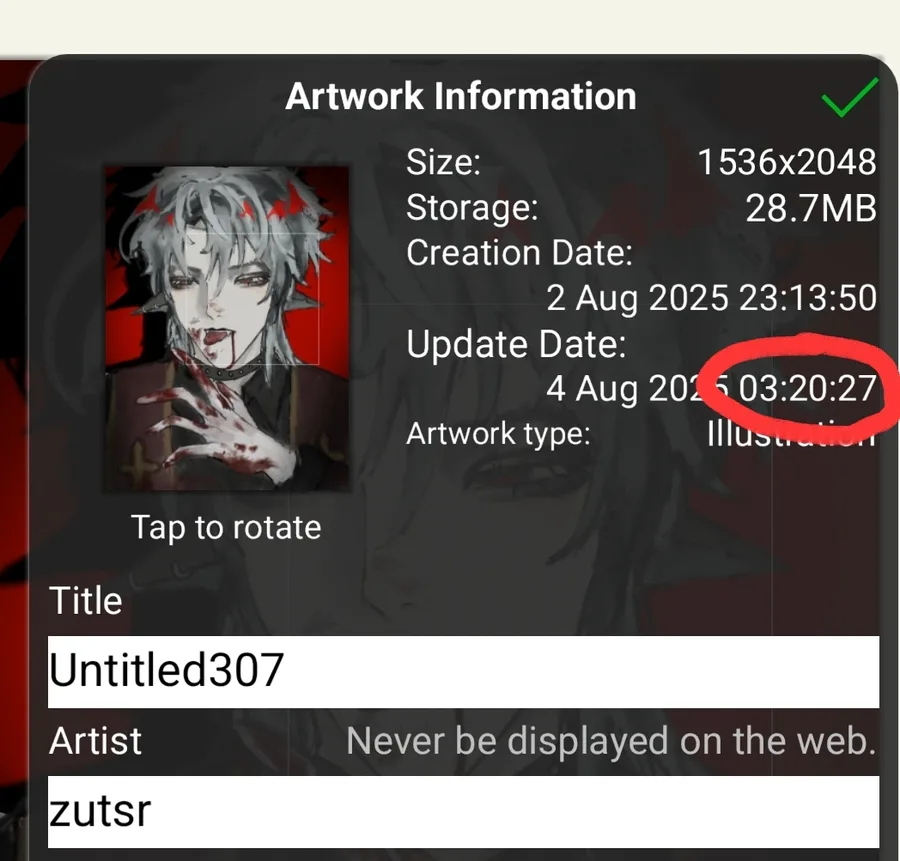Click the creation date 2 Aug 2025 23:13:50
The image size is (900, 861).
point(711,298)
